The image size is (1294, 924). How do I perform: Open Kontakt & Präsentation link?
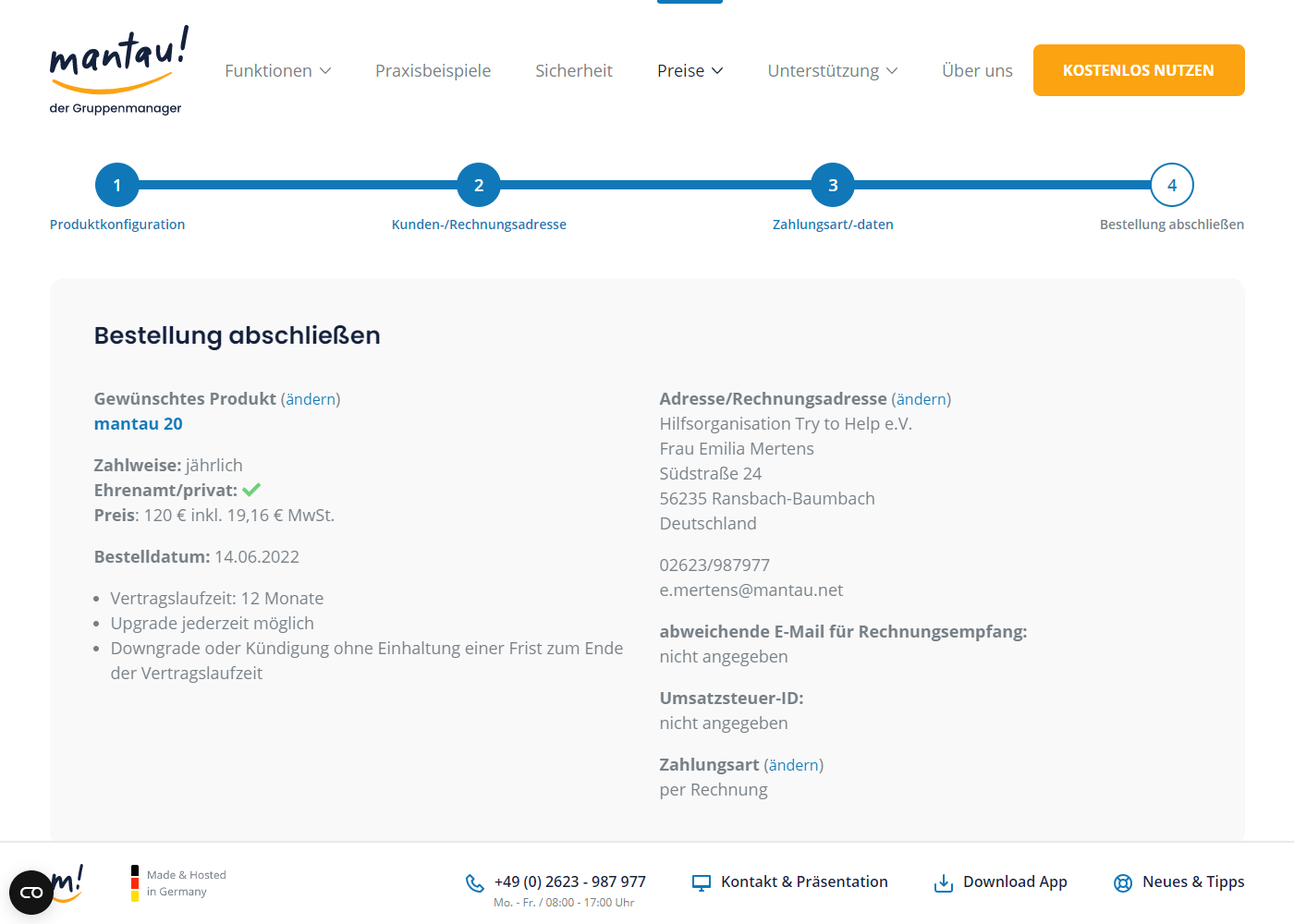tap(804, 881)
